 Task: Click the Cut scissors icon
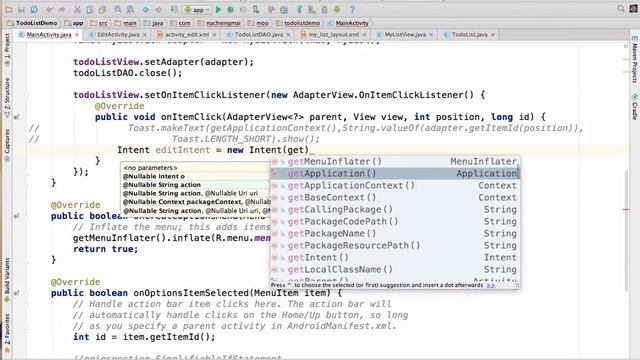[77, 9]
